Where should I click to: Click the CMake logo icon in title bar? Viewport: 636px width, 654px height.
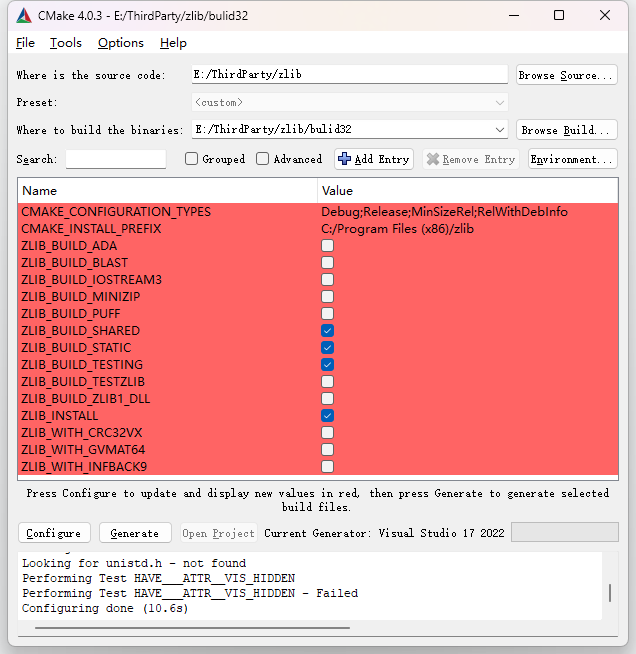[24, 16]
